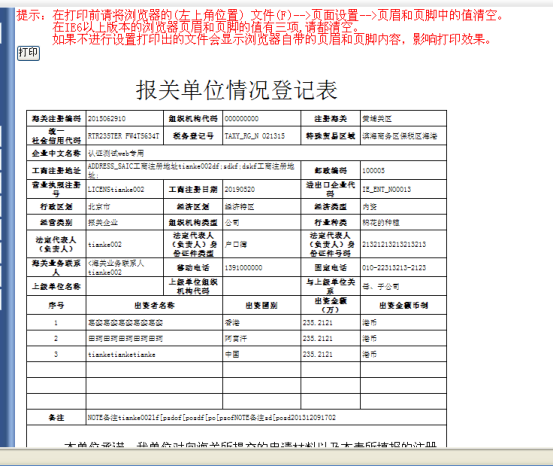This screenshot has width=554, height=466.
Task: Select the tianketianketianke investor name
Action: (x=122, y=354)
